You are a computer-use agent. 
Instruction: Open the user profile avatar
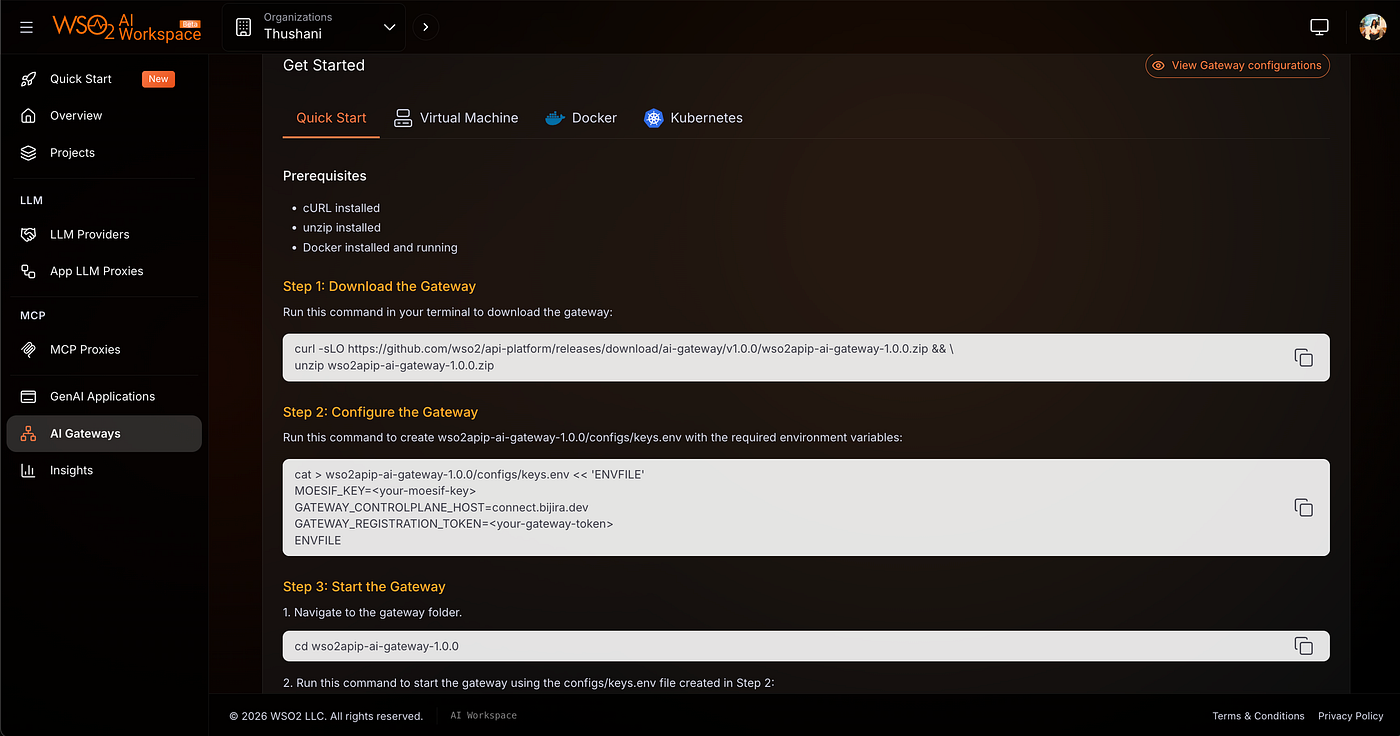pos(1373,27)
